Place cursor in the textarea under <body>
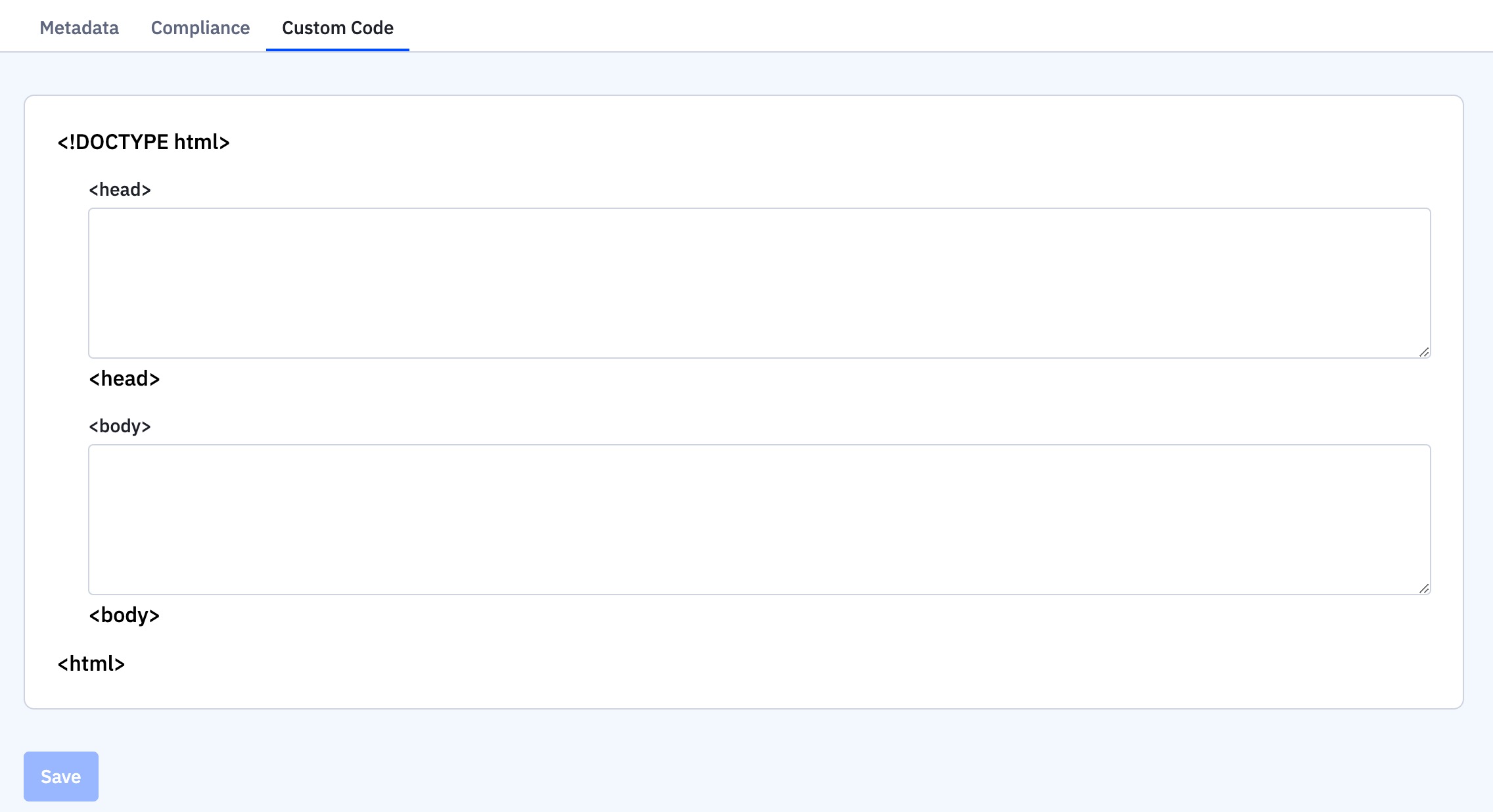The height and width of the screenshot is (812, 1493). (x=759, y=519)
